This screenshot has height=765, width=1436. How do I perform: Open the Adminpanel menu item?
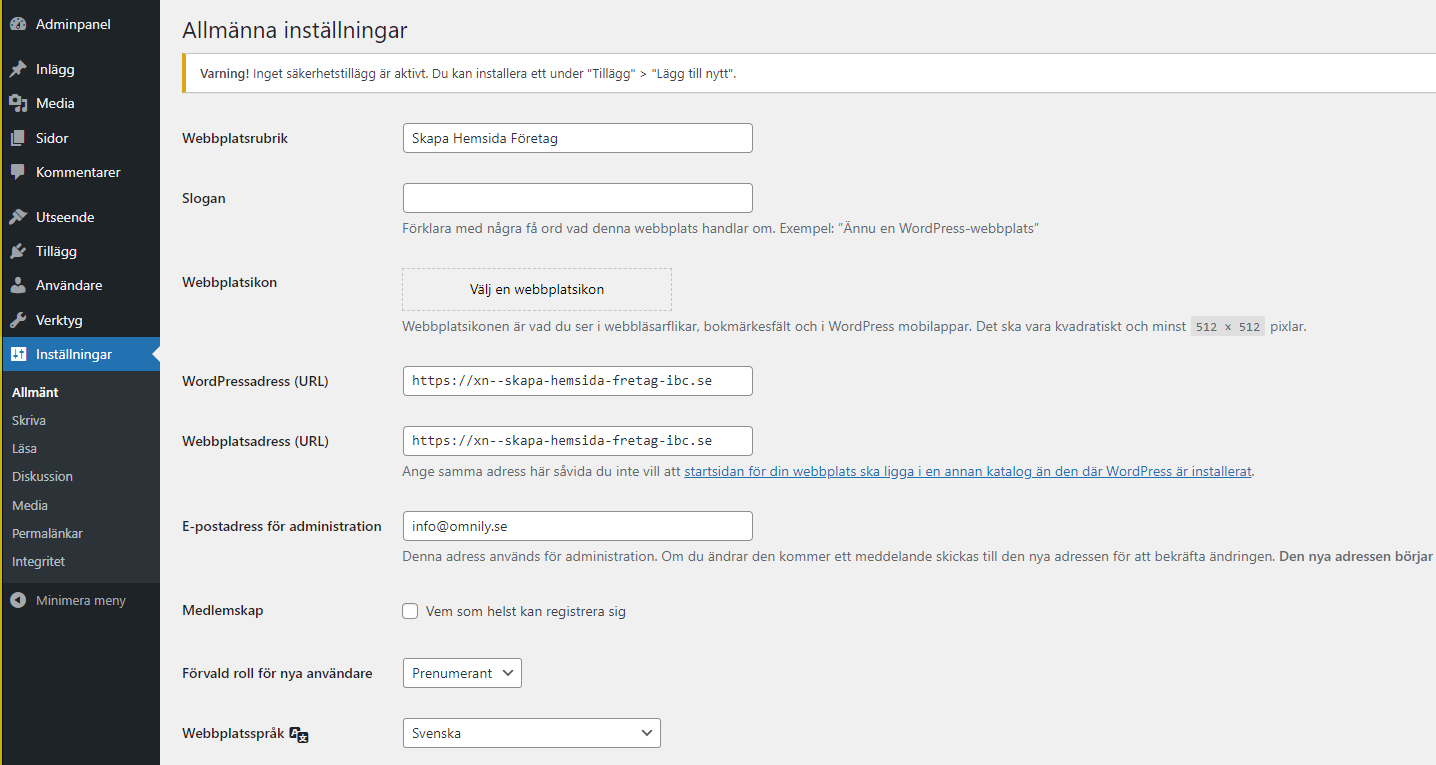click(x=81, y=24)
